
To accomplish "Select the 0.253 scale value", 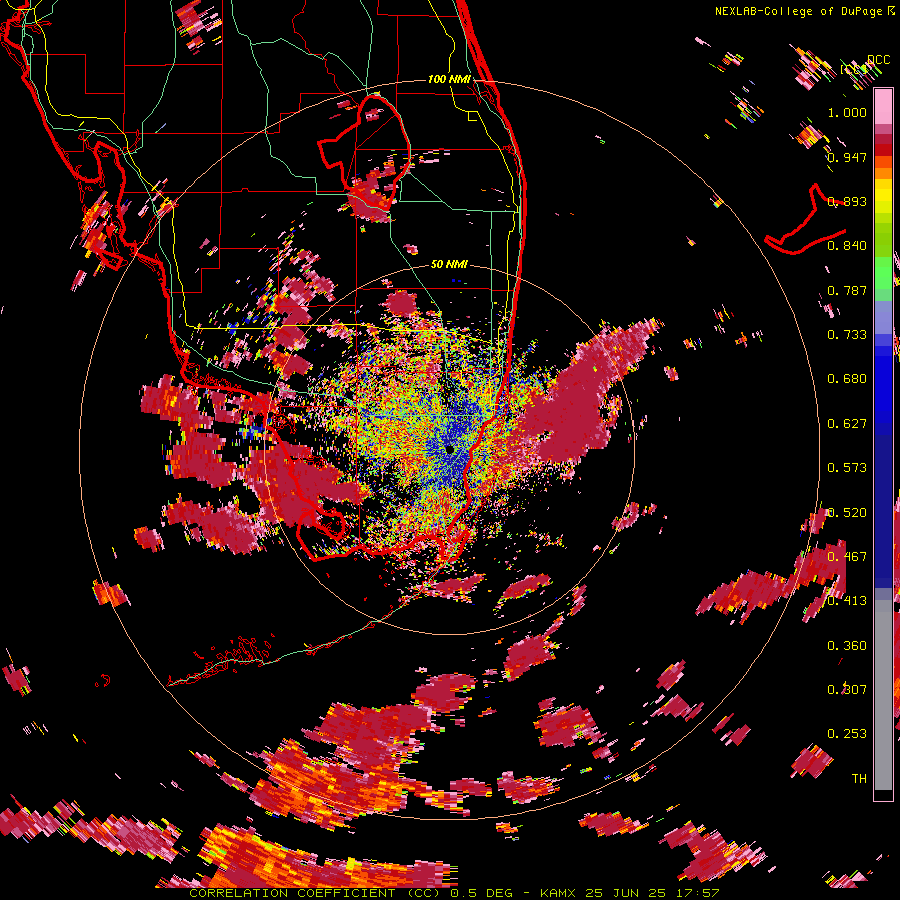I will click(x=847, y=734).
